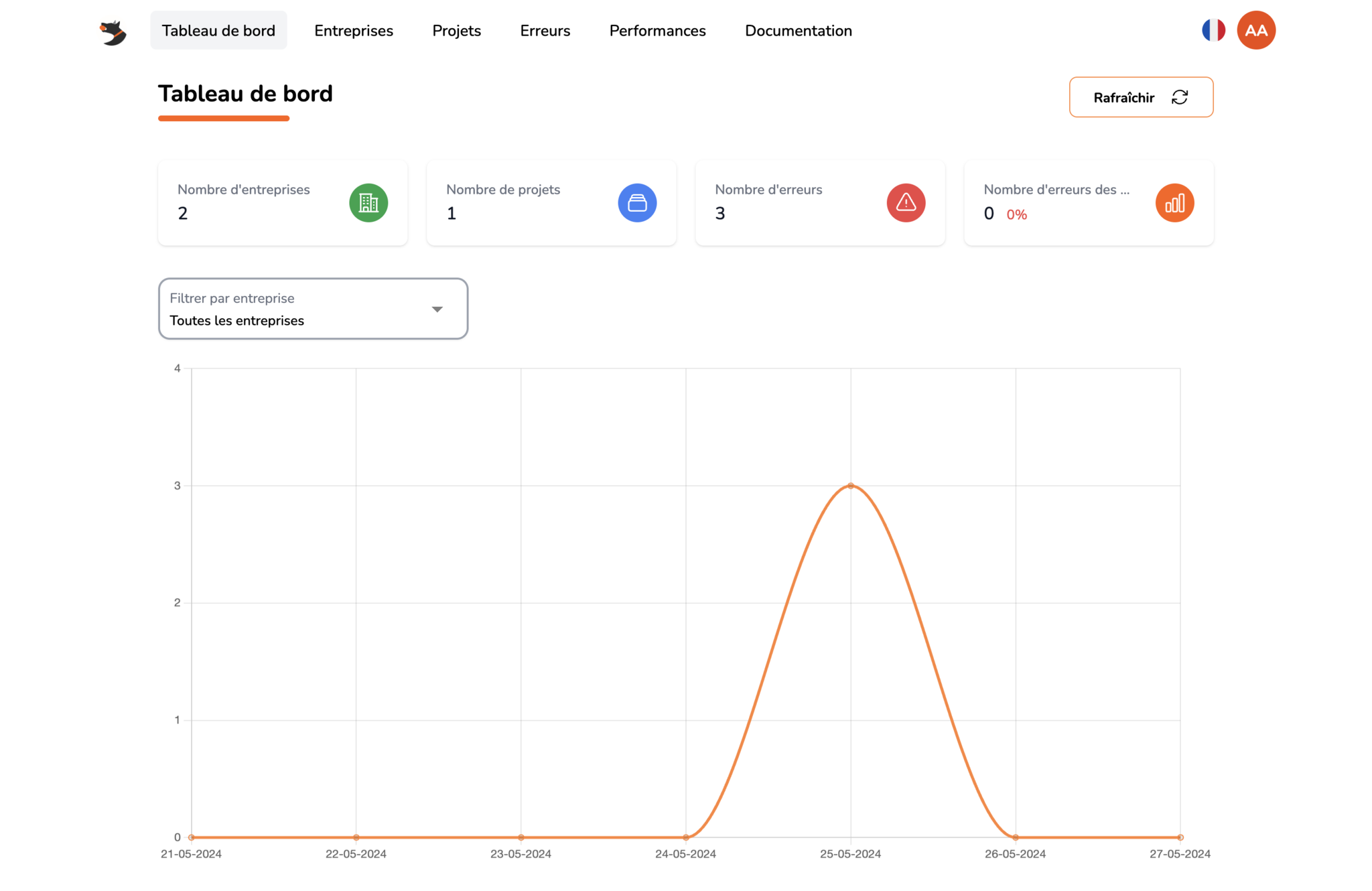Screen dimensions: 1372x891
Task: Click the Entreprises navigation tab
Action: (353, 30)
